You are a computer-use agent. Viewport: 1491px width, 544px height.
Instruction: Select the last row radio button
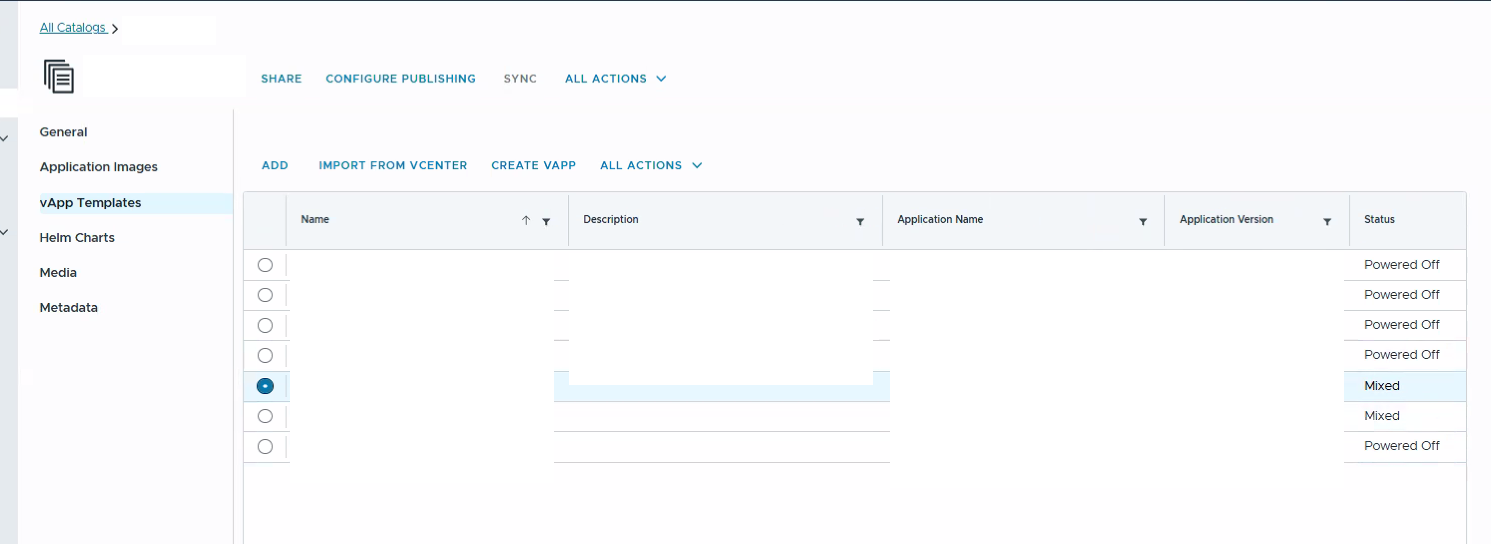[x=265, y=446]
